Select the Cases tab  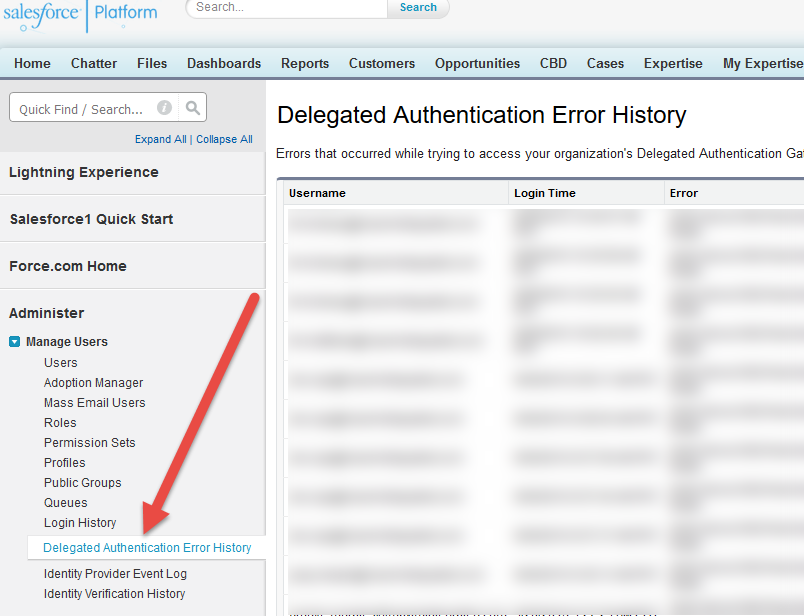coord(605,63)
